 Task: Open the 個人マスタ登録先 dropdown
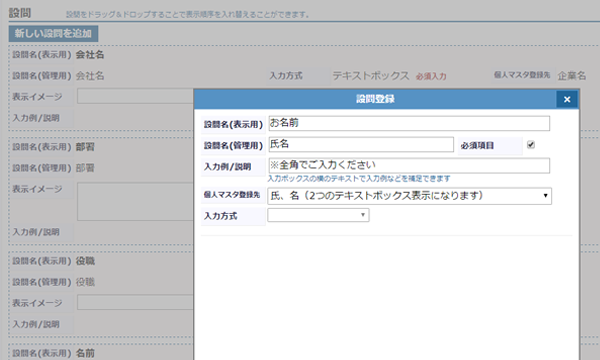tap(409, 196)
